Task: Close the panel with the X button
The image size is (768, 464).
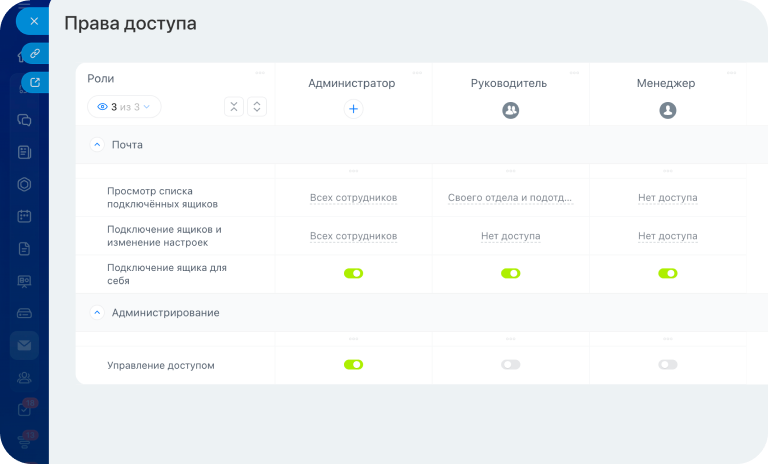Action: (33, 20)
